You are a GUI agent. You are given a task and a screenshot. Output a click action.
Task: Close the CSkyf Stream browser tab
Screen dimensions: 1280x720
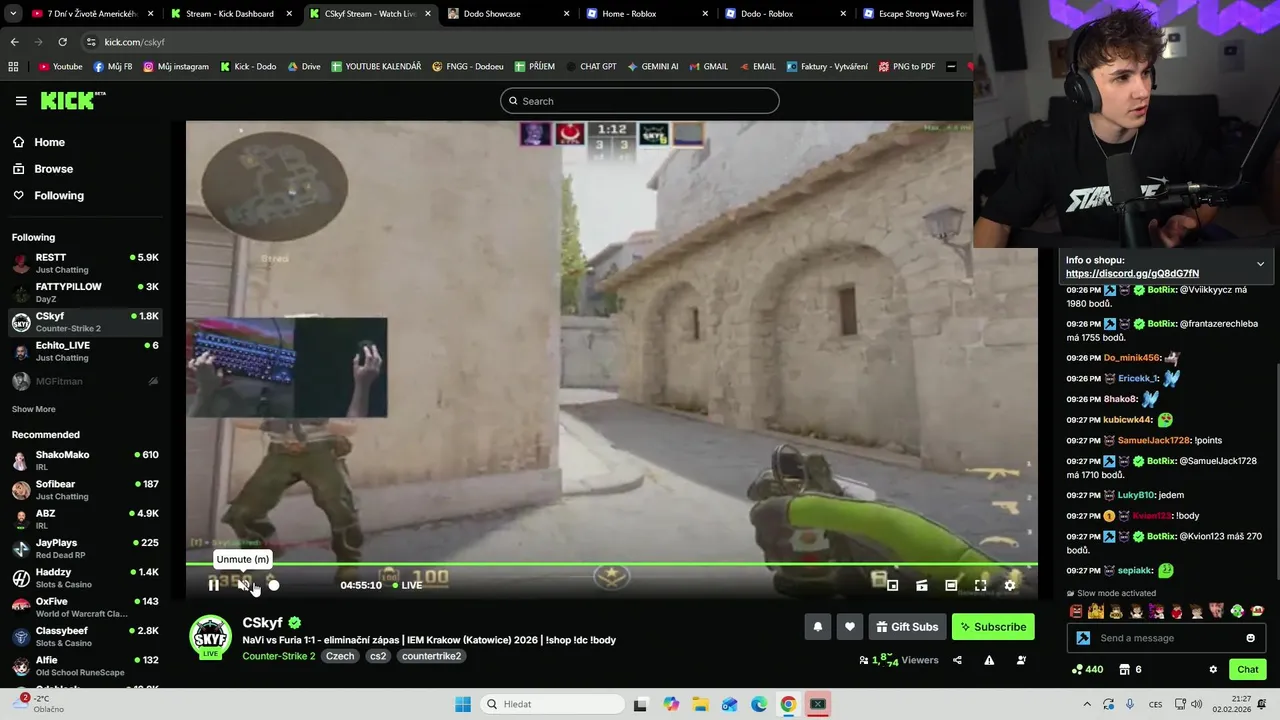[427, 14]
